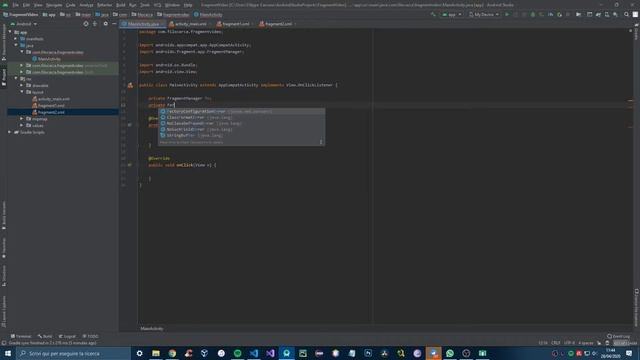Switch to MainActivity.java editor tab
Viewport: 640px width, 360px height.
coord(142,24)
